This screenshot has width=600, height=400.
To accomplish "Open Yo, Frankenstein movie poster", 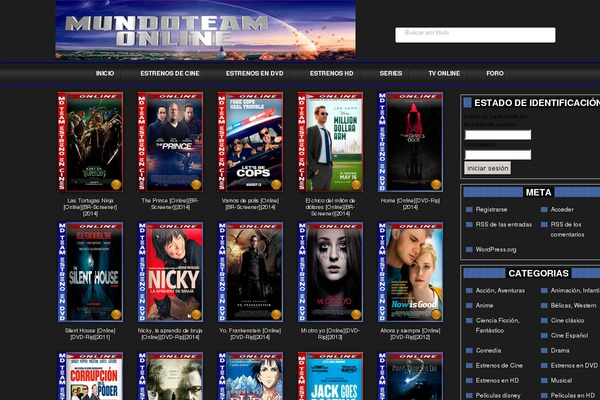I will tap(250, 272).
